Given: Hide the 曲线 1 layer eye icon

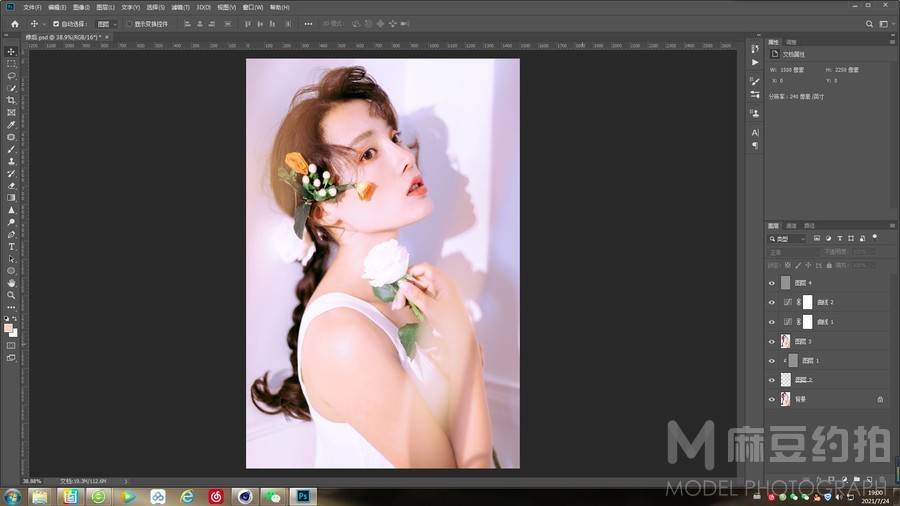Looking at the screenshot, I should [x=771, y=322].
